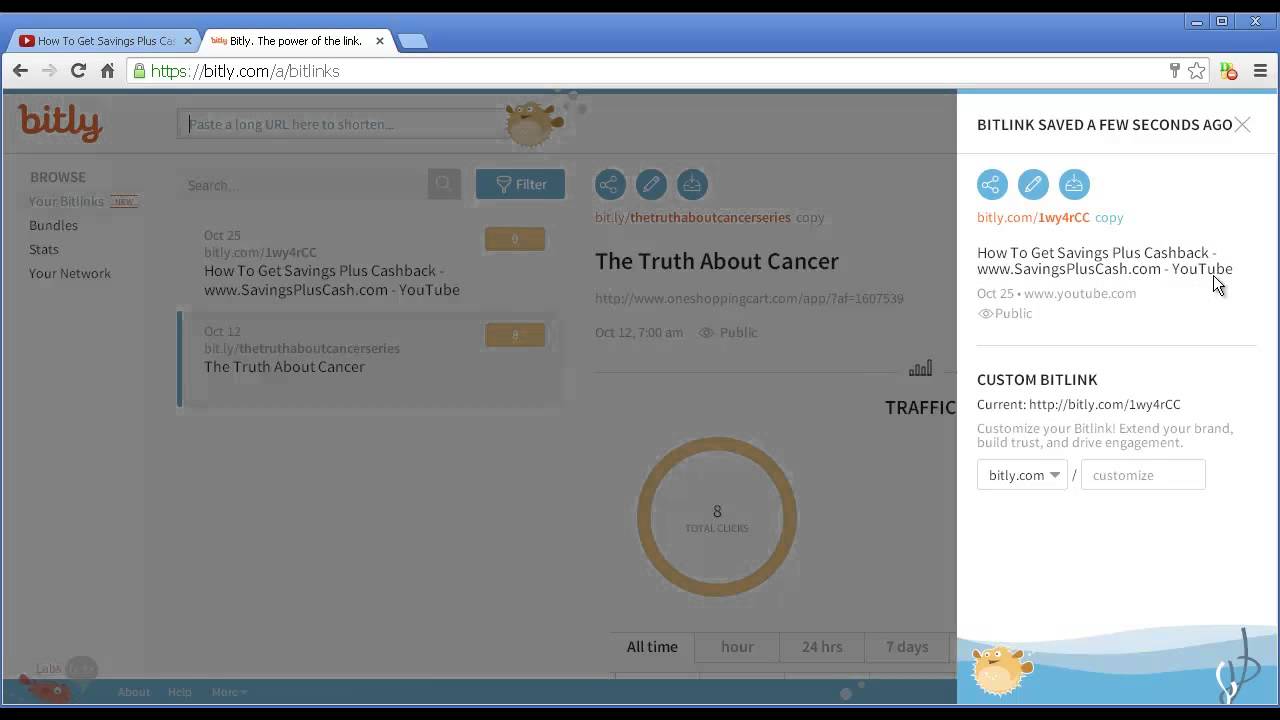Click the edit pencil icon above The Truth About Cancer
This screenshot has height=720, width=1280.
pyautogui.click(x=651, y=184)
